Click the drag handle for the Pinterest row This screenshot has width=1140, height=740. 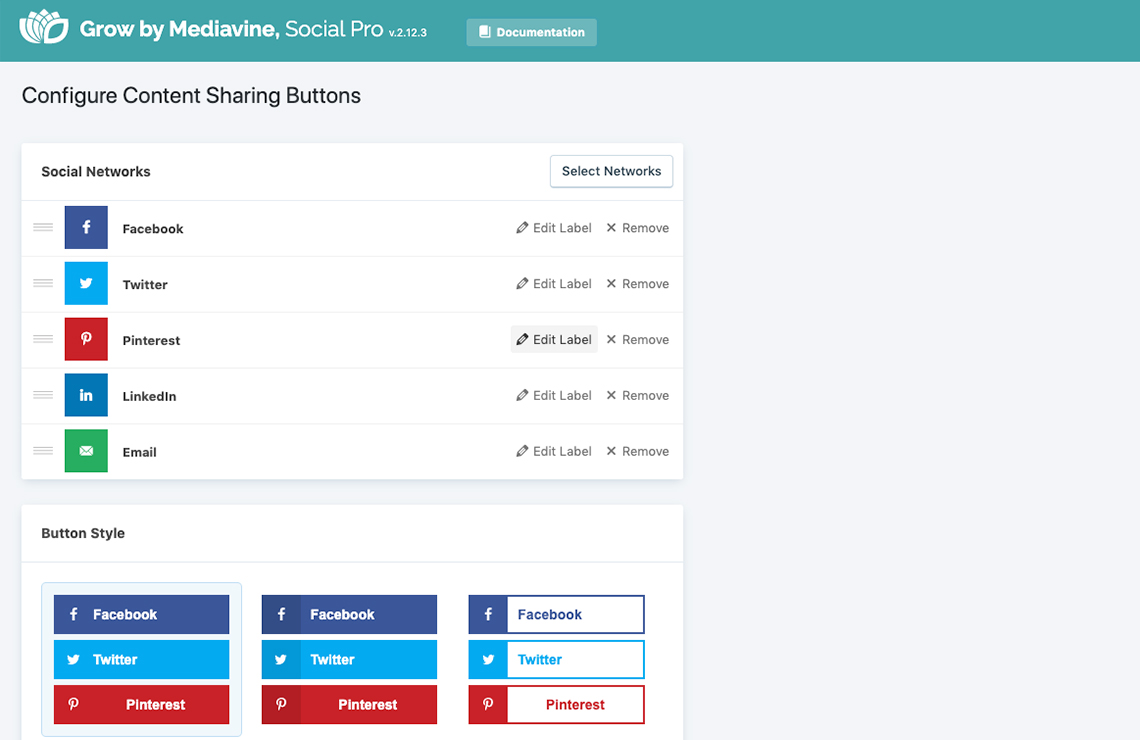(x=43, y=339)
